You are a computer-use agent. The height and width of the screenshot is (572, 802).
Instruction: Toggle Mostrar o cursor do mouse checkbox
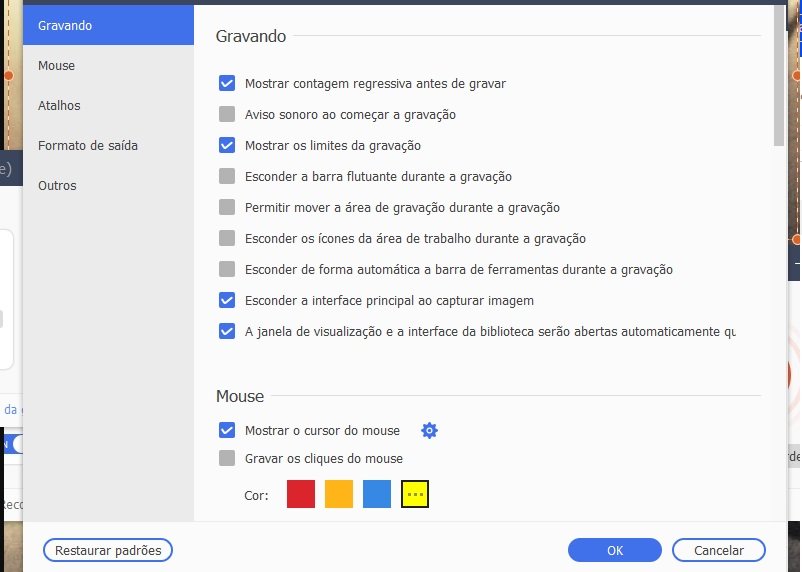point(227,430)
